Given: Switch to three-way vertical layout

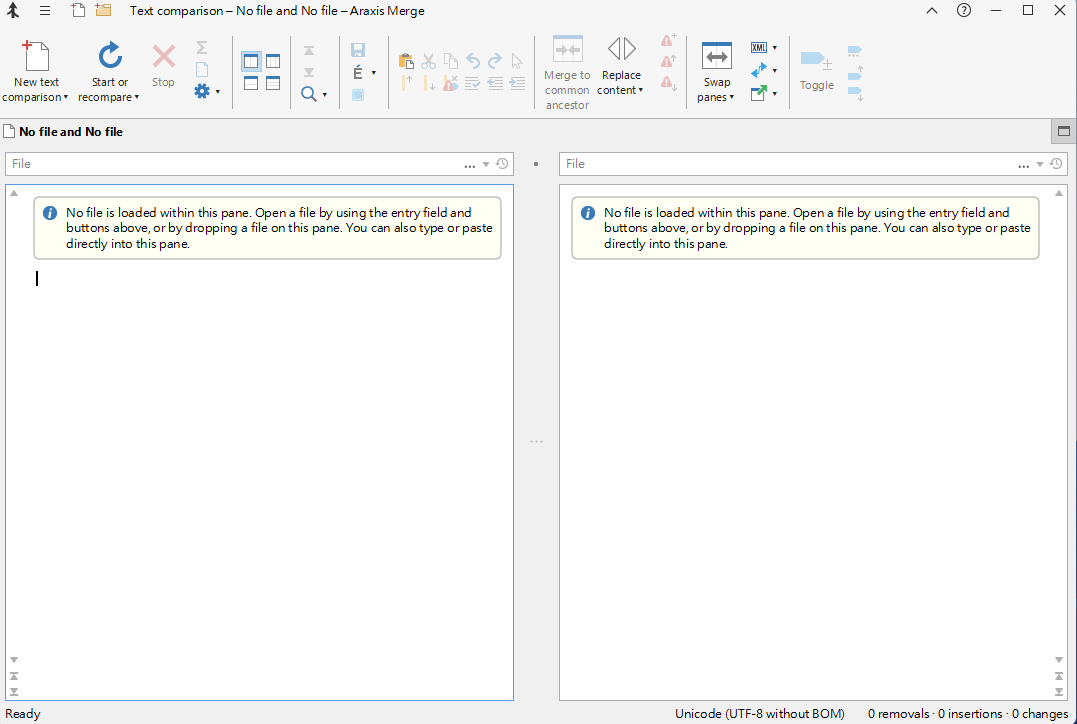Looking at the screenshot, I should coord(273,61).
